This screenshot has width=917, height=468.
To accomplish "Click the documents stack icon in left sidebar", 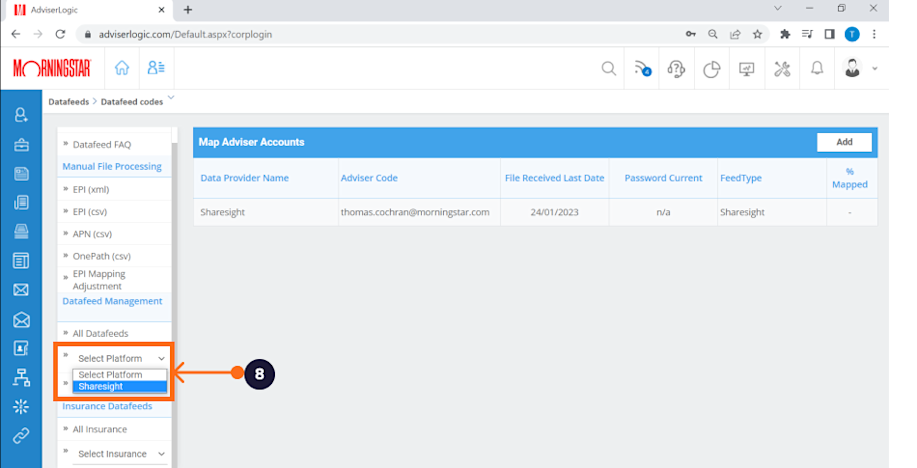I will [21, 202].
